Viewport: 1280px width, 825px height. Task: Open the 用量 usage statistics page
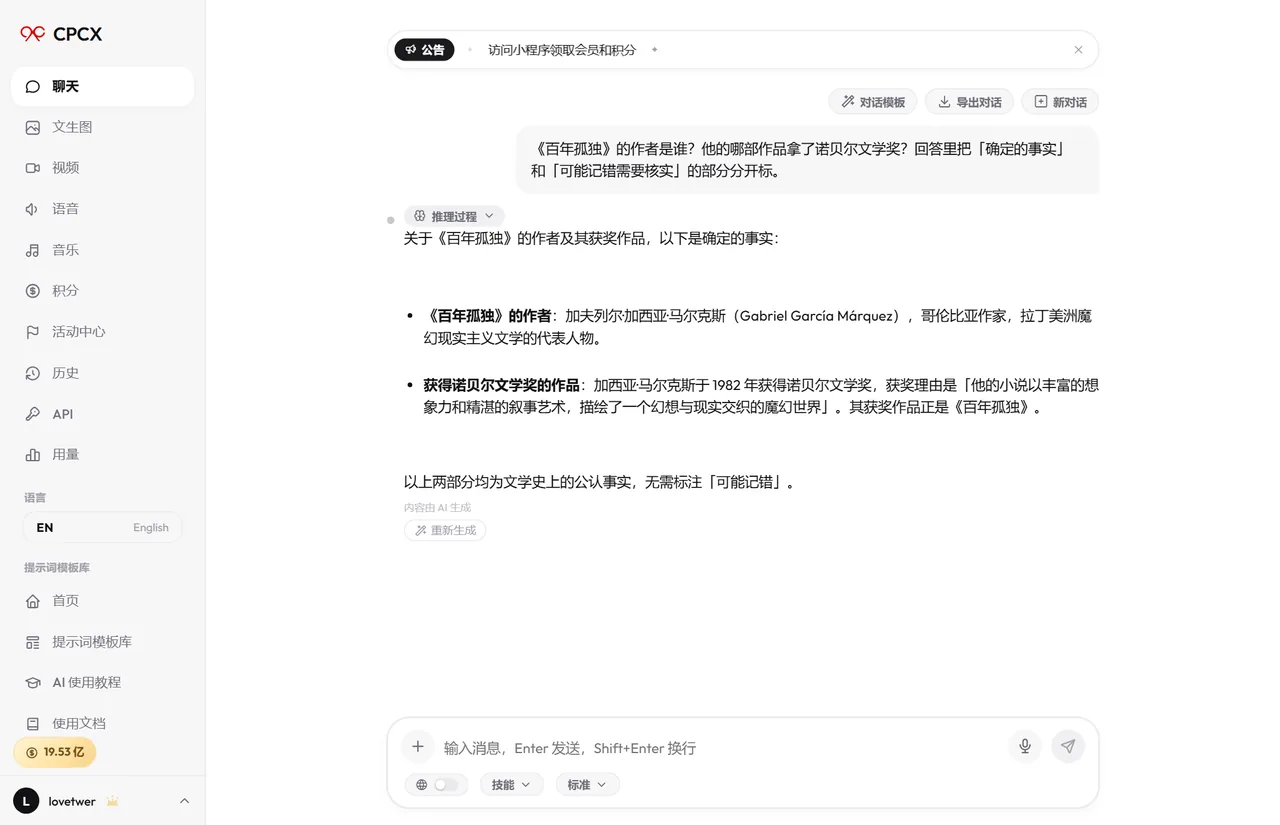[102, 455]
